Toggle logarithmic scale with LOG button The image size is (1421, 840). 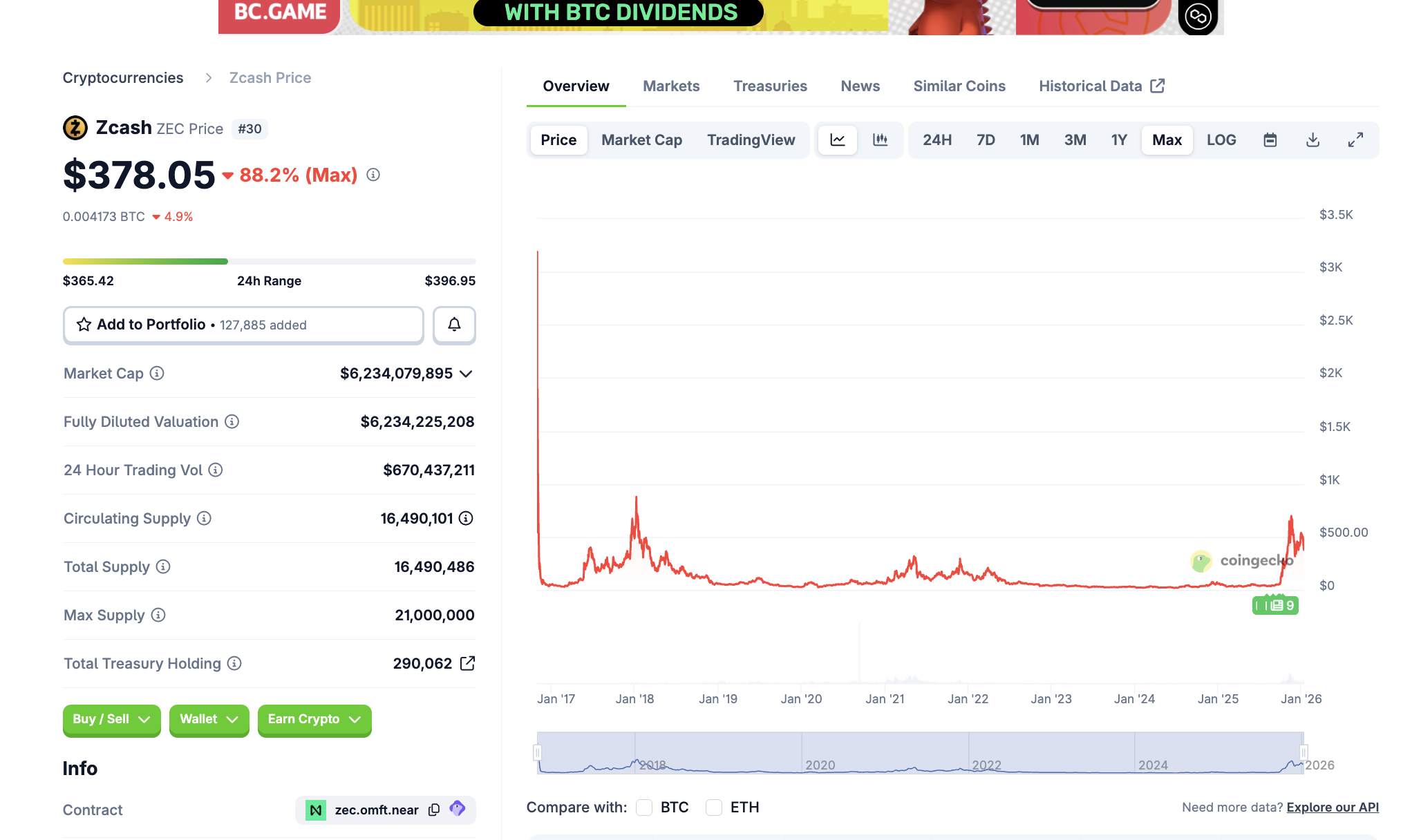[1221, 140]
